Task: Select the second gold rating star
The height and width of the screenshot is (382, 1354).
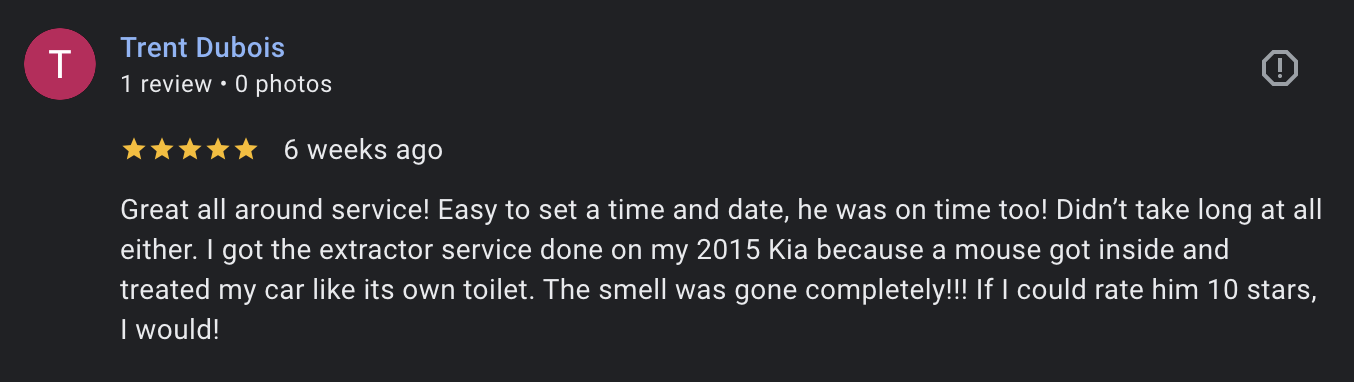Action: [160, 150]
